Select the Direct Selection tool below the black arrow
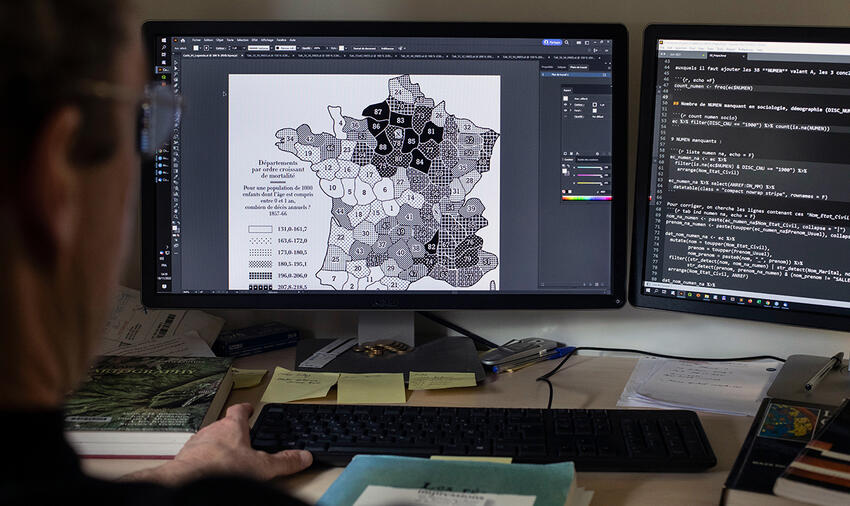This screenshot has height=506, width=850. coord(176,68)
